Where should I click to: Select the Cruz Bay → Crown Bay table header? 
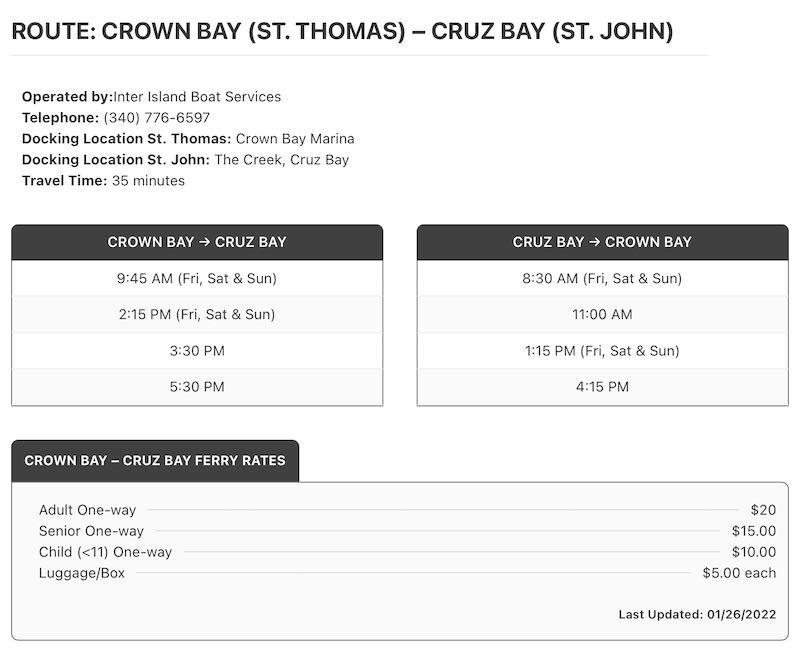602,242
